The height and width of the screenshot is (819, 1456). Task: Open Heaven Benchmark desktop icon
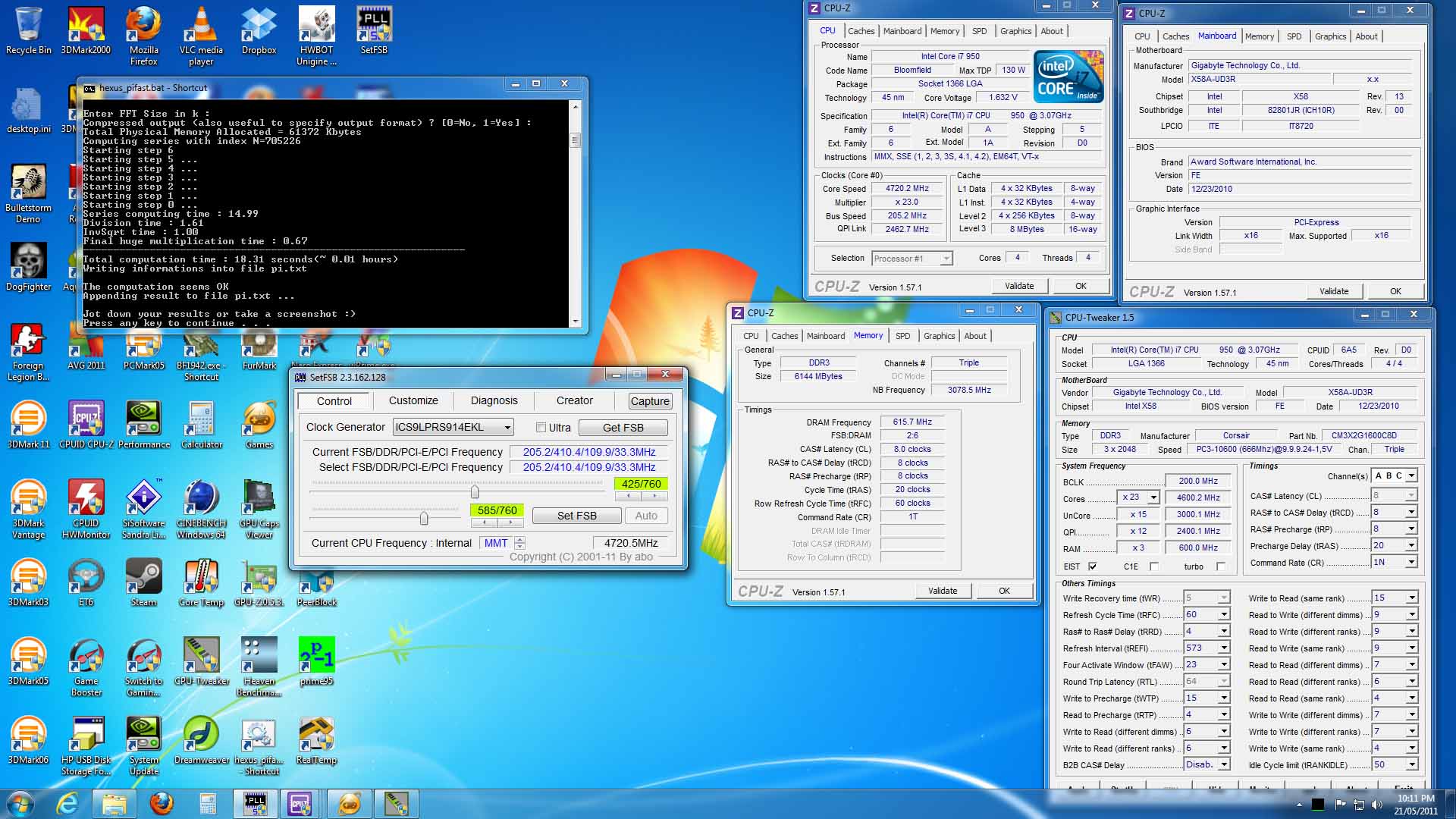point(259,667)
